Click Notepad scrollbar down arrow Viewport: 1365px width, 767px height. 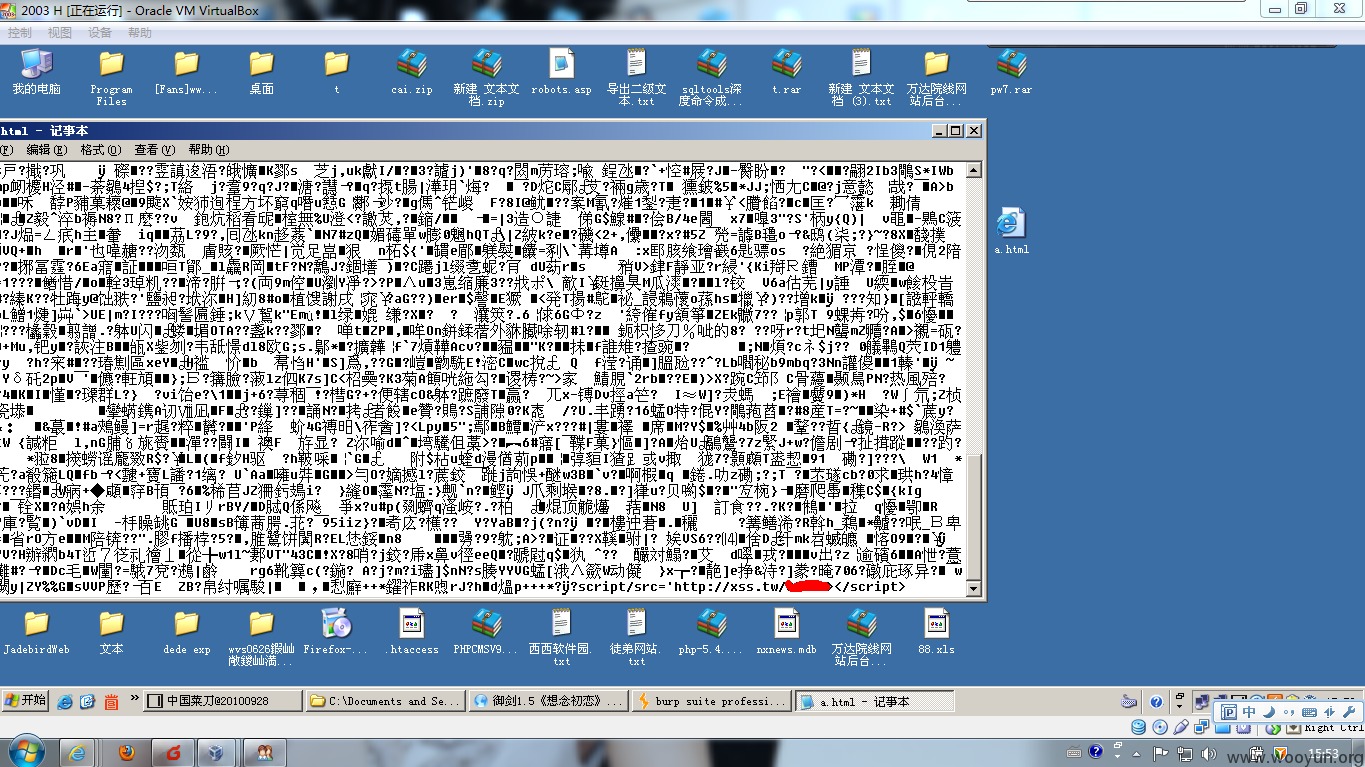(975, 589)
